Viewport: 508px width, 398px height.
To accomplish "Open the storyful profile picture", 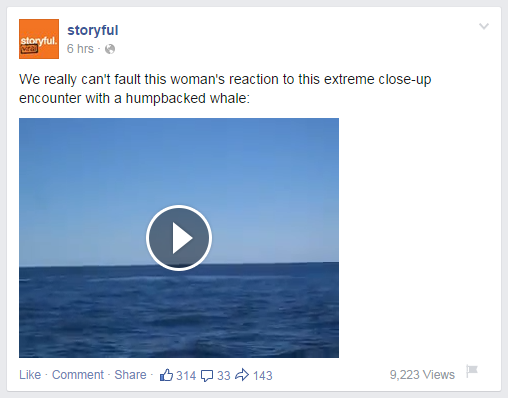I will pos(39,39).
